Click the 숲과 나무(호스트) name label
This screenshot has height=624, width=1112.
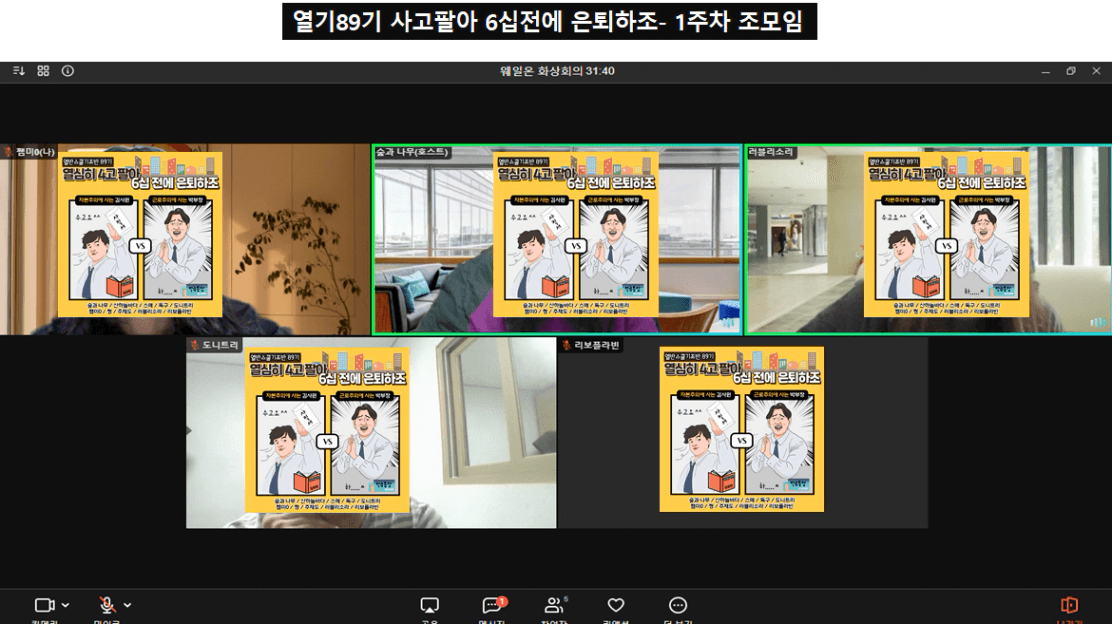click(x=412, y=152)
